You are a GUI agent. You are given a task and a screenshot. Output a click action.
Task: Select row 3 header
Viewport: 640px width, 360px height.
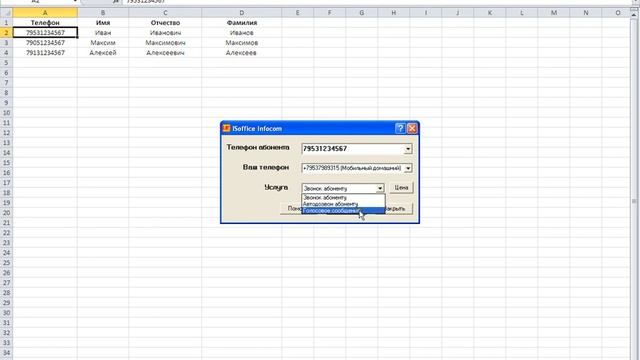pos(6,42)
